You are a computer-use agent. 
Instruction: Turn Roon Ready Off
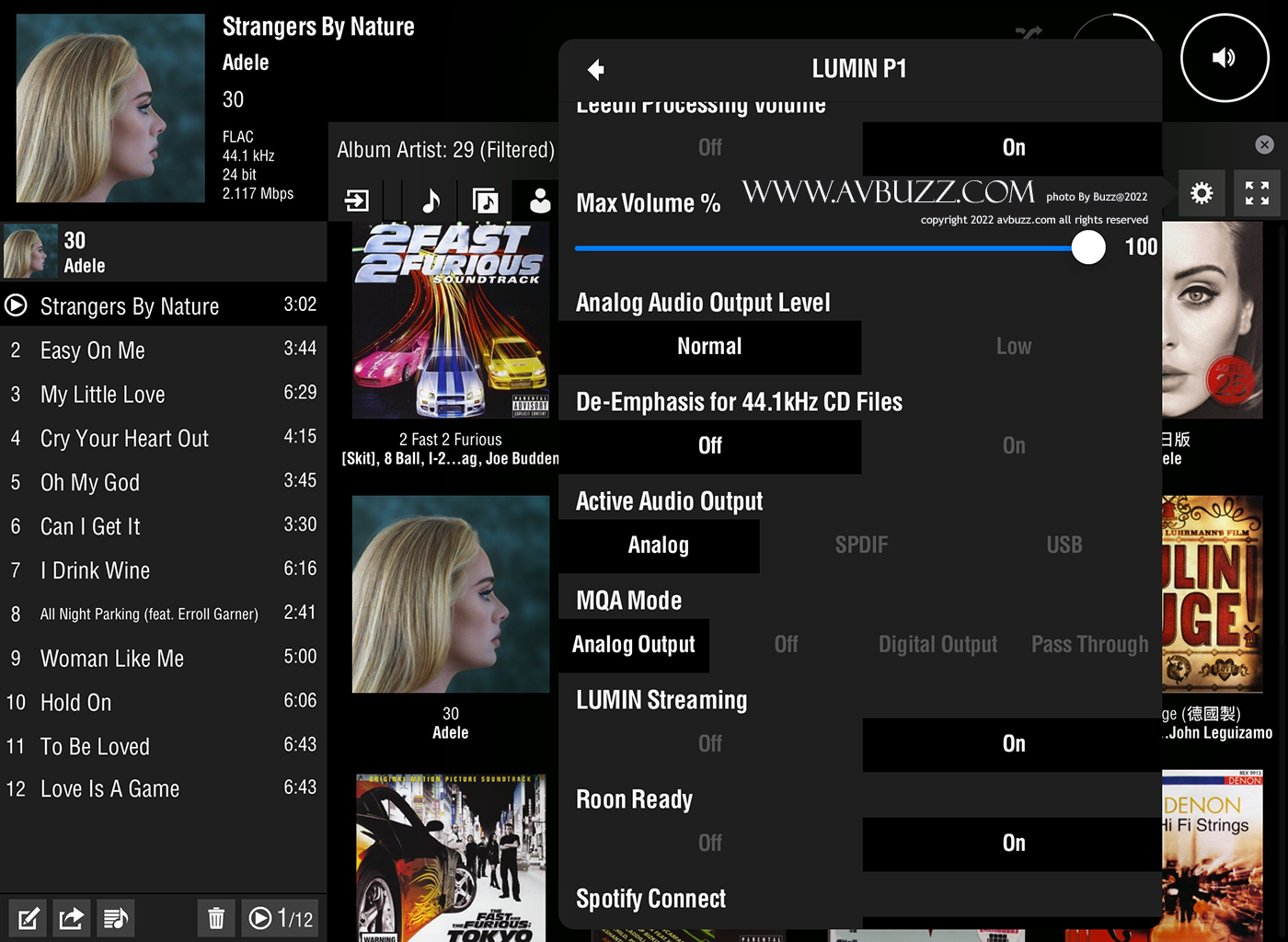click(x=709, y=844)
